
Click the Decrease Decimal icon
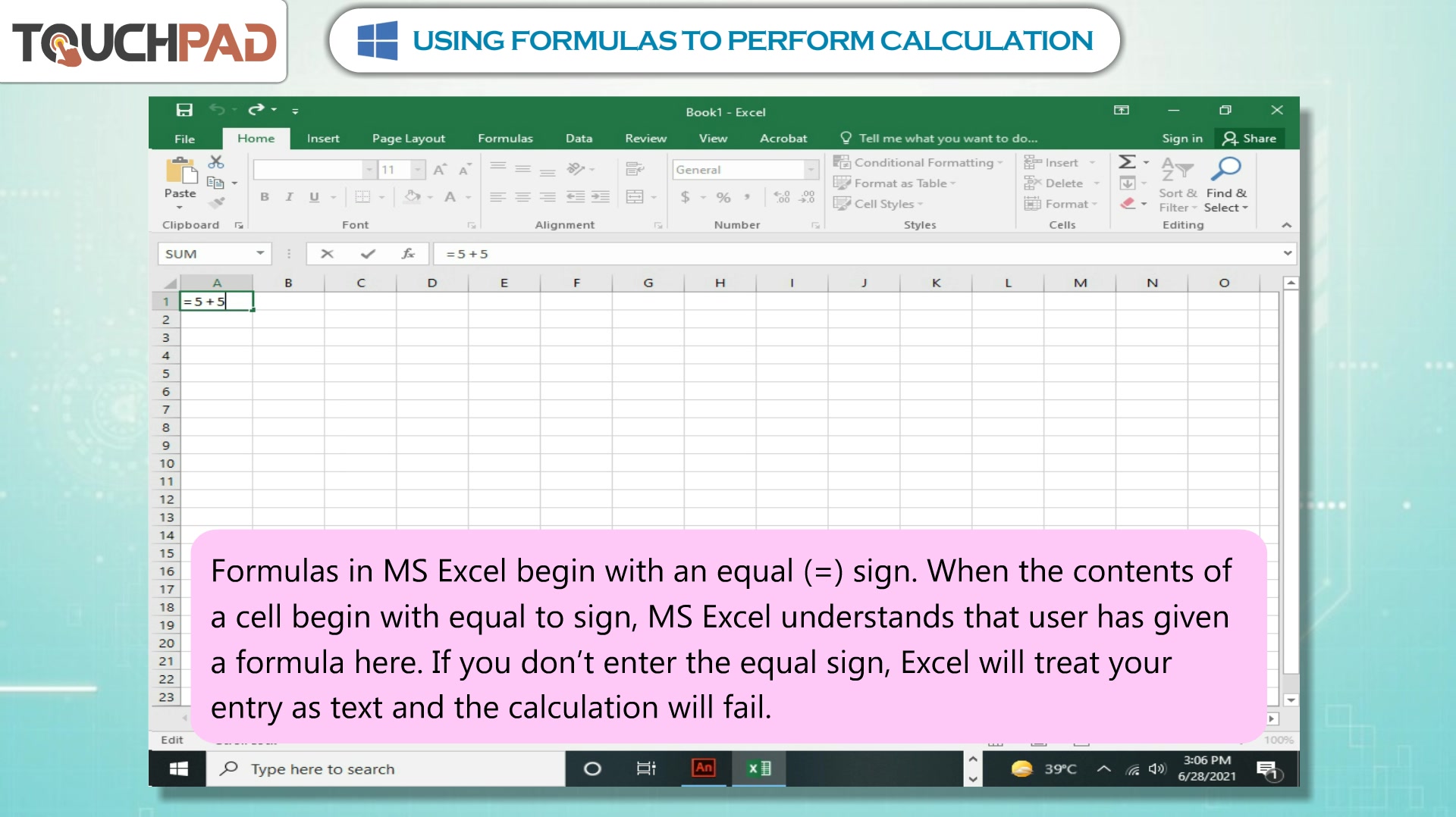pos(807,197)
